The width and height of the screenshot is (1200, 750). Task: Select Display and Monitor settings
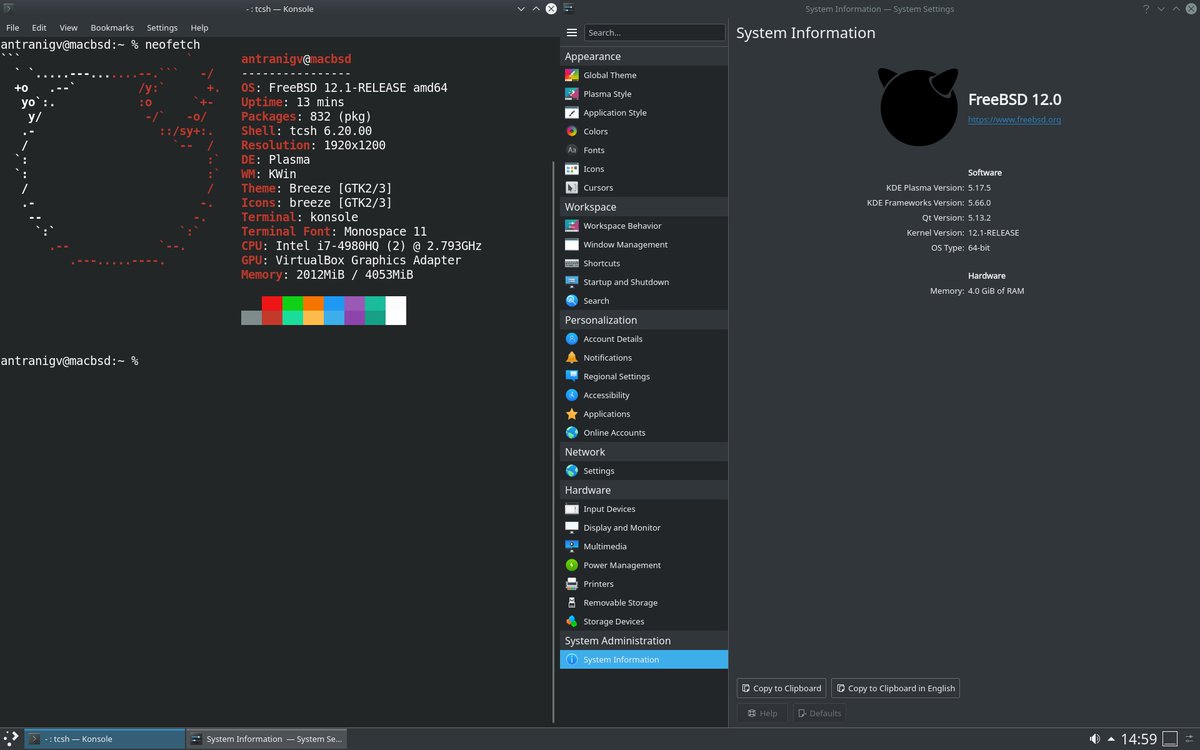pyautogui.click(x=644, y=527)
